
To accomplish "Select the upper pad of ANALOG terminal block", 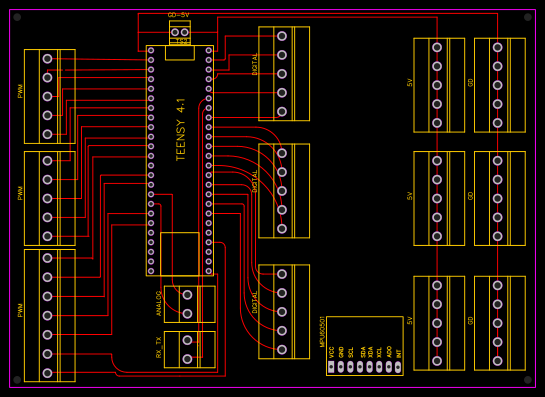I will (x=187, y=295).
